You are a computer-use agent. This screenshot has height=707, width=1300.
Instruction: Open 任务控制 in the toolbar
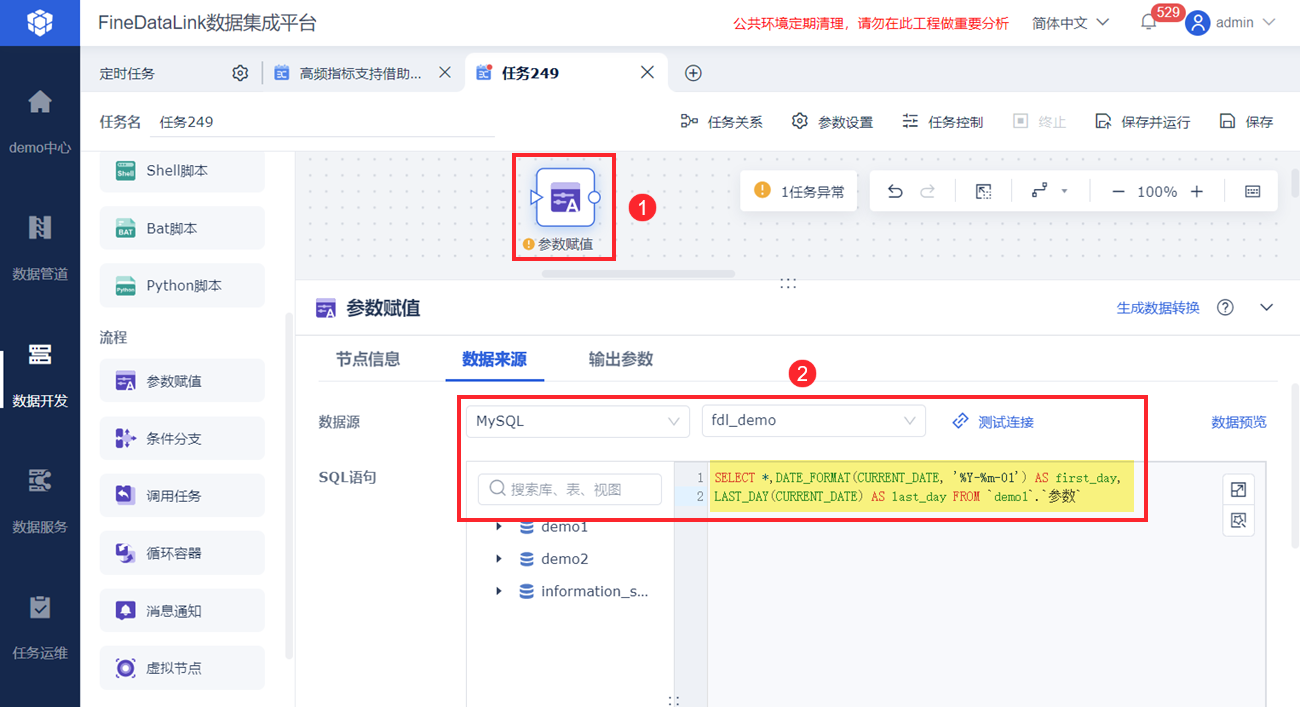click(x=942, y=122)
